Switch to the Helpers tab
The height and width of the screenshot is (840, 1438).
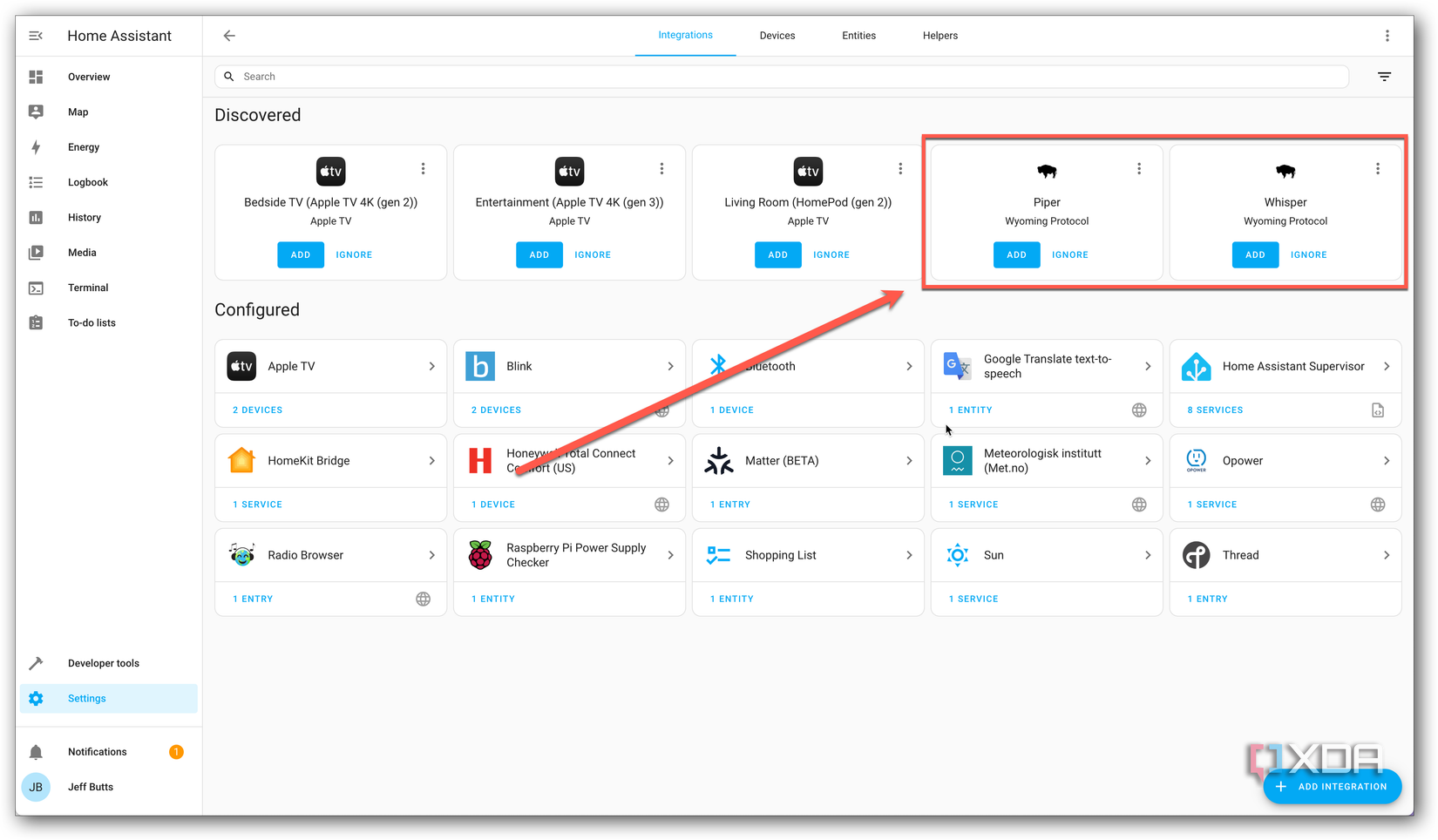click(x=940, y=36)
